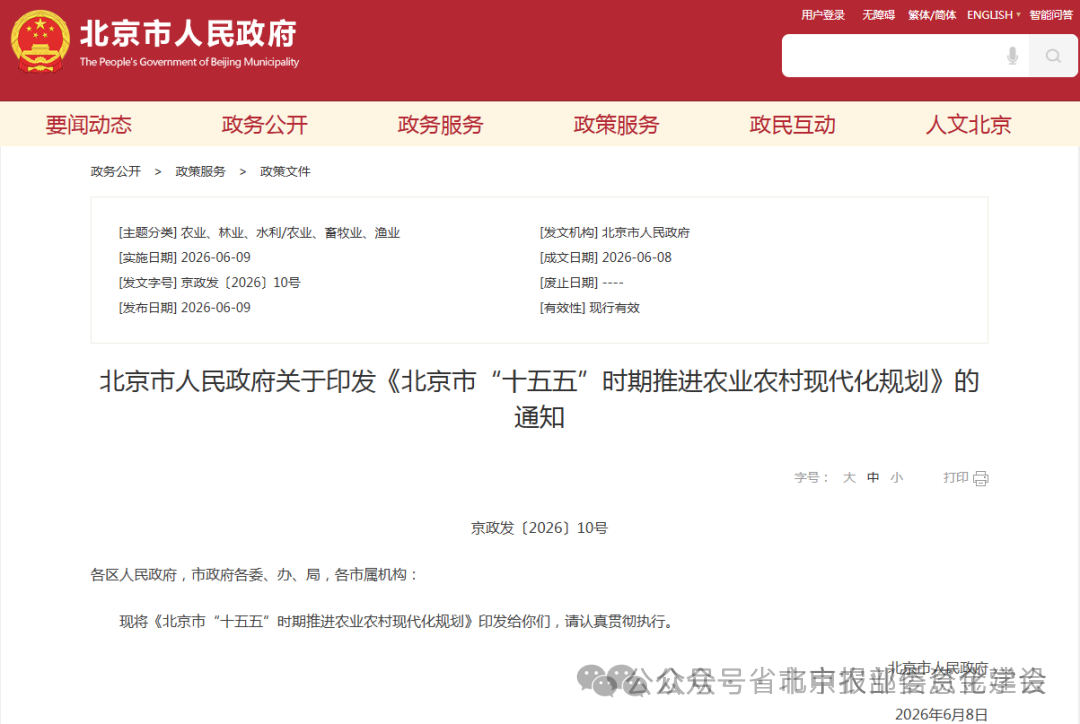Click the 发文字号 metadata row value

point(240,282)
